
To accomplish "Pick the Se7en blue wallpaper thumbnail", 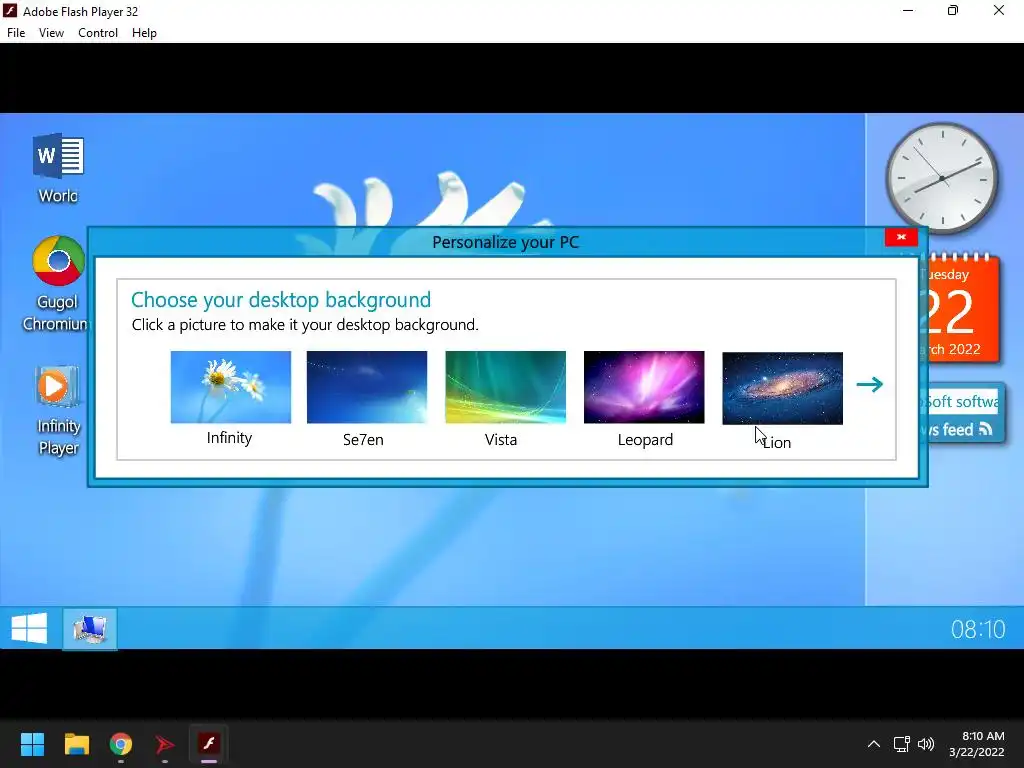I will click(x=367, y=387).
